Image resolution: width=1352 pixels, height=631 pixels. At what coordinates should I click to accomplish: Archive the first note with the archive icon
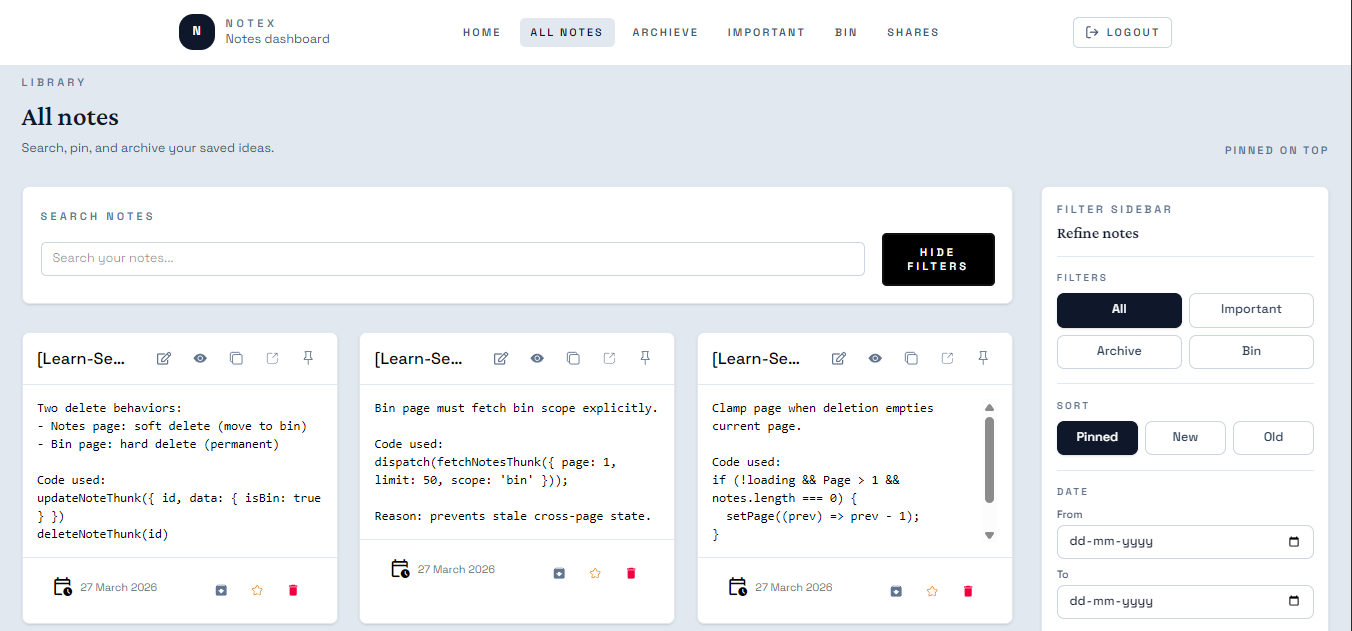coord(221,590)
